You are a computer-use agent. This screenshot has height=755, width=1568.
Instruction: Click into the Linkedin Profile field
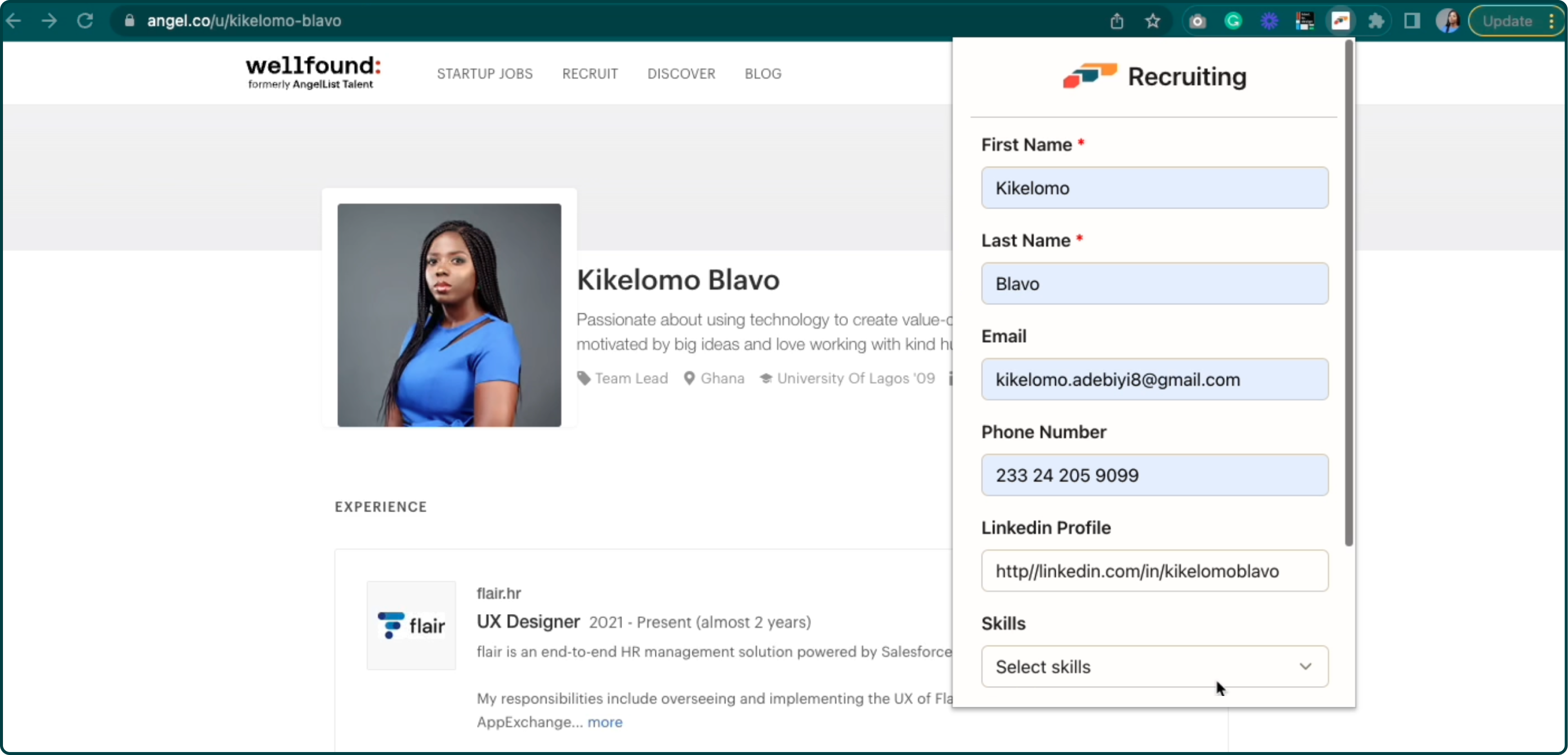point(1154,571)
